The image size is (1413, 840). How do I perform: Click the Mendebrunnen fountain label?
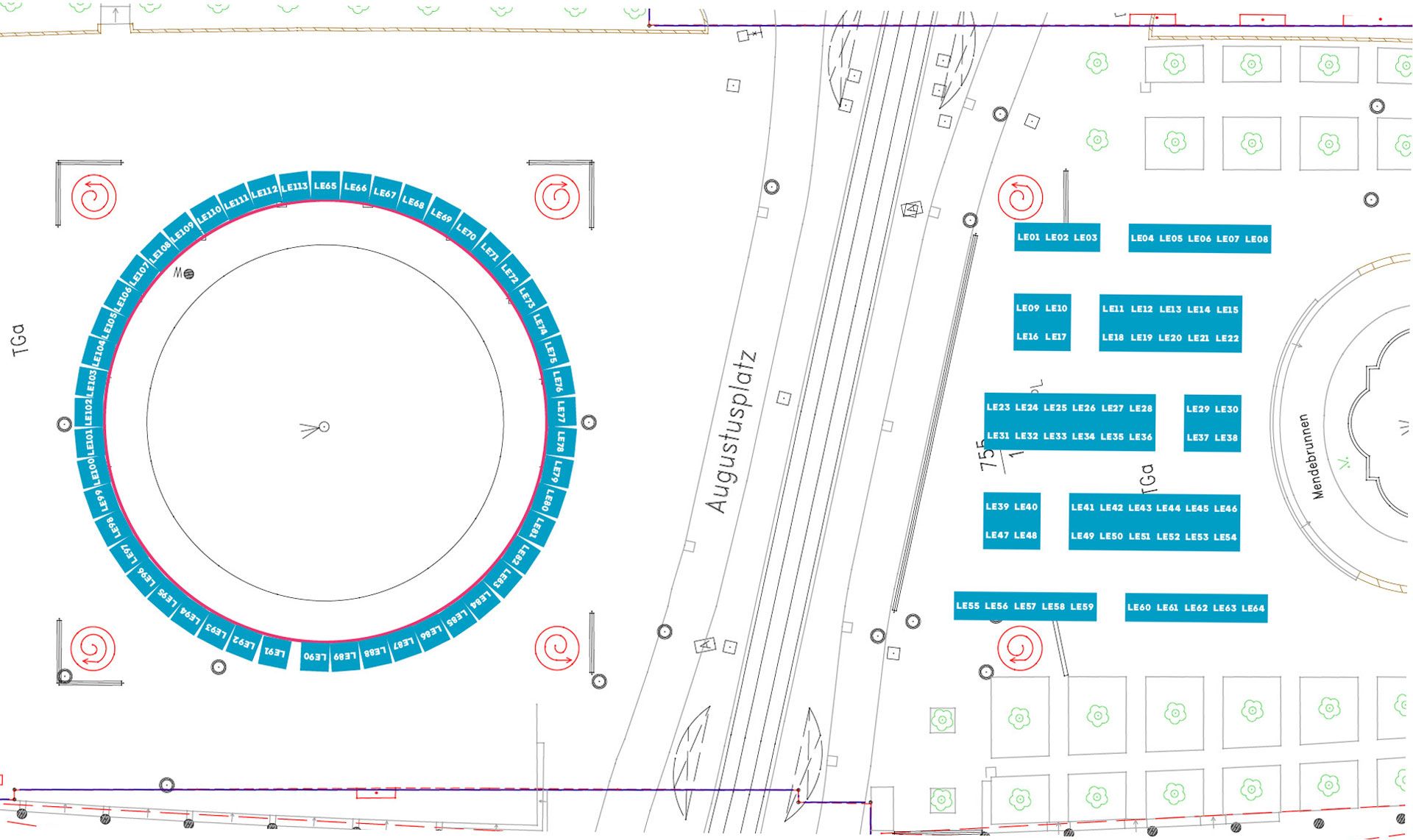point(1311,456)
